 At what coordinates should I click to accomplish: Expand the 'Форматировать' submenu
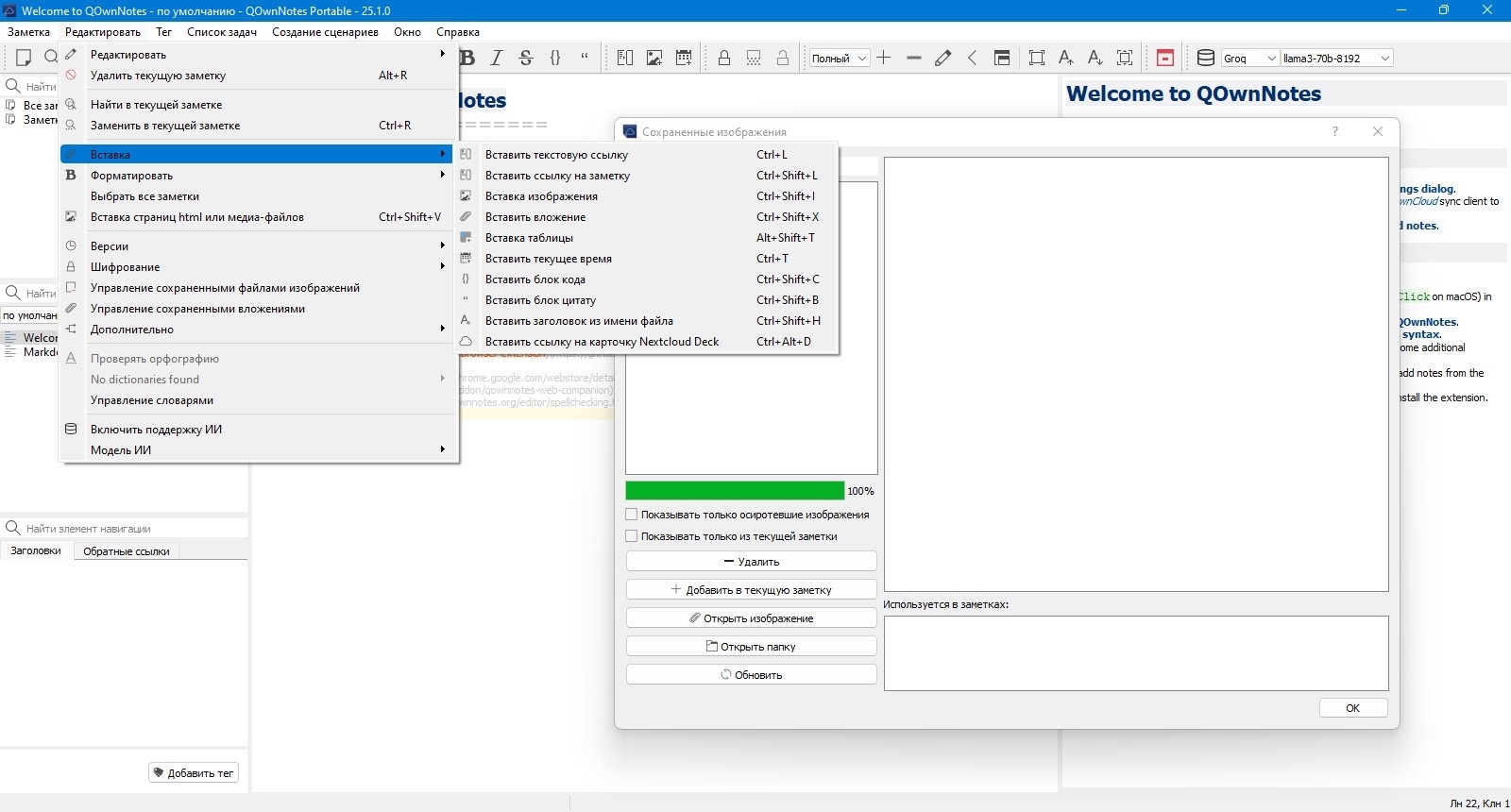(x=259, y=176)
